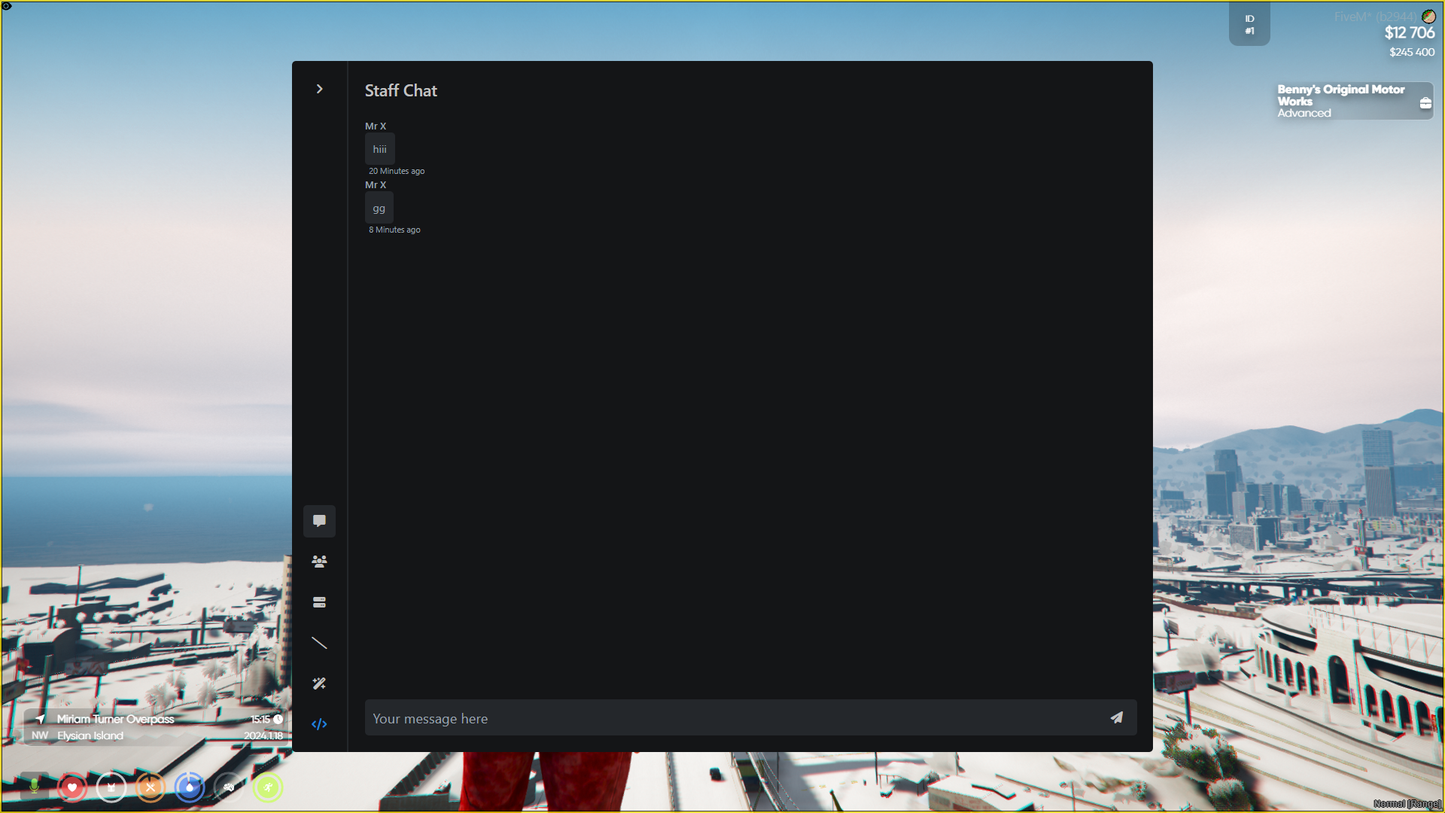
Task: Click the Benny's Original Motor Works job badge
Action: (1354, 101)
